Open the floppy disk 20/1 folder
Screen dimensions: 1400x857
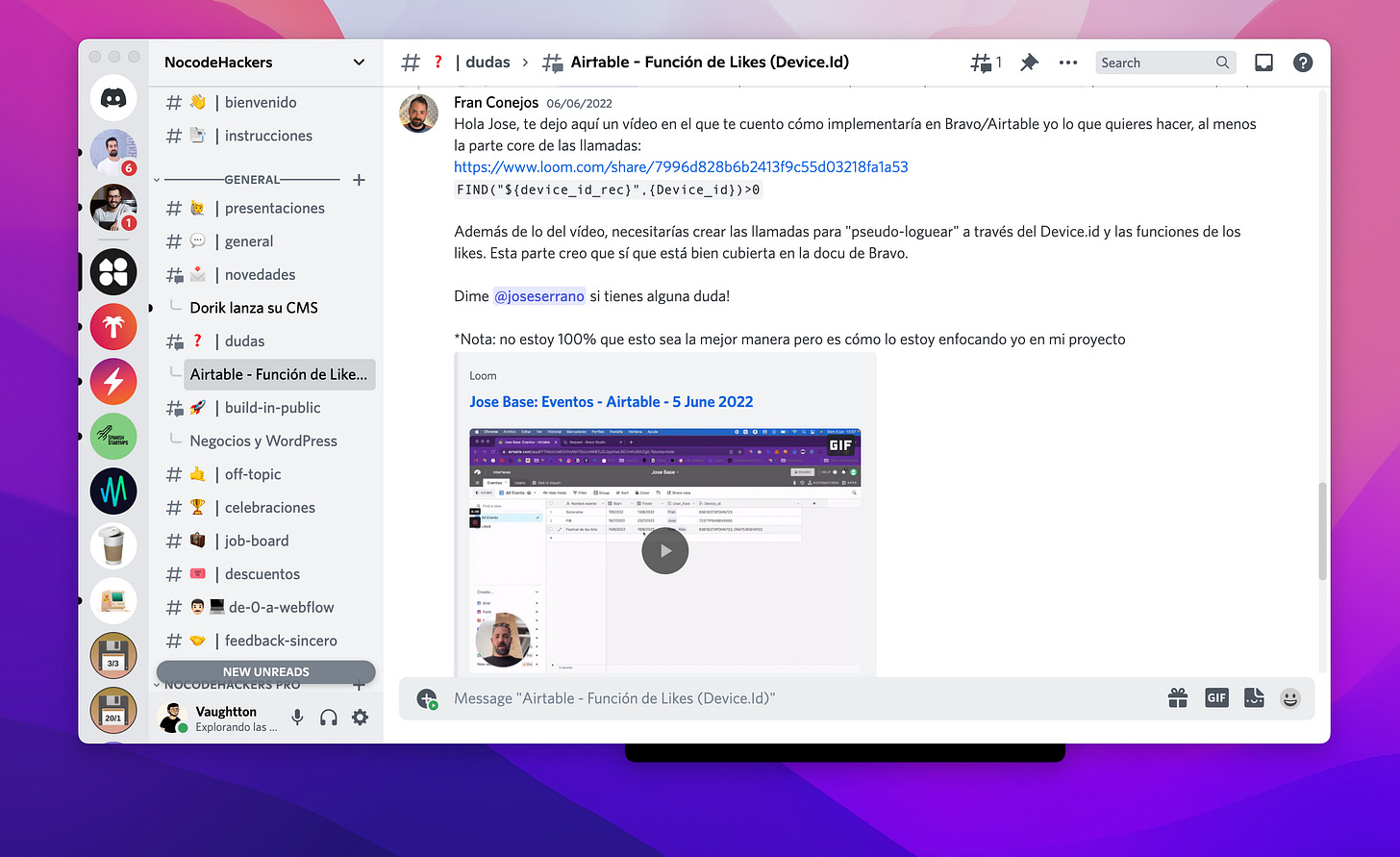point(113,711)
